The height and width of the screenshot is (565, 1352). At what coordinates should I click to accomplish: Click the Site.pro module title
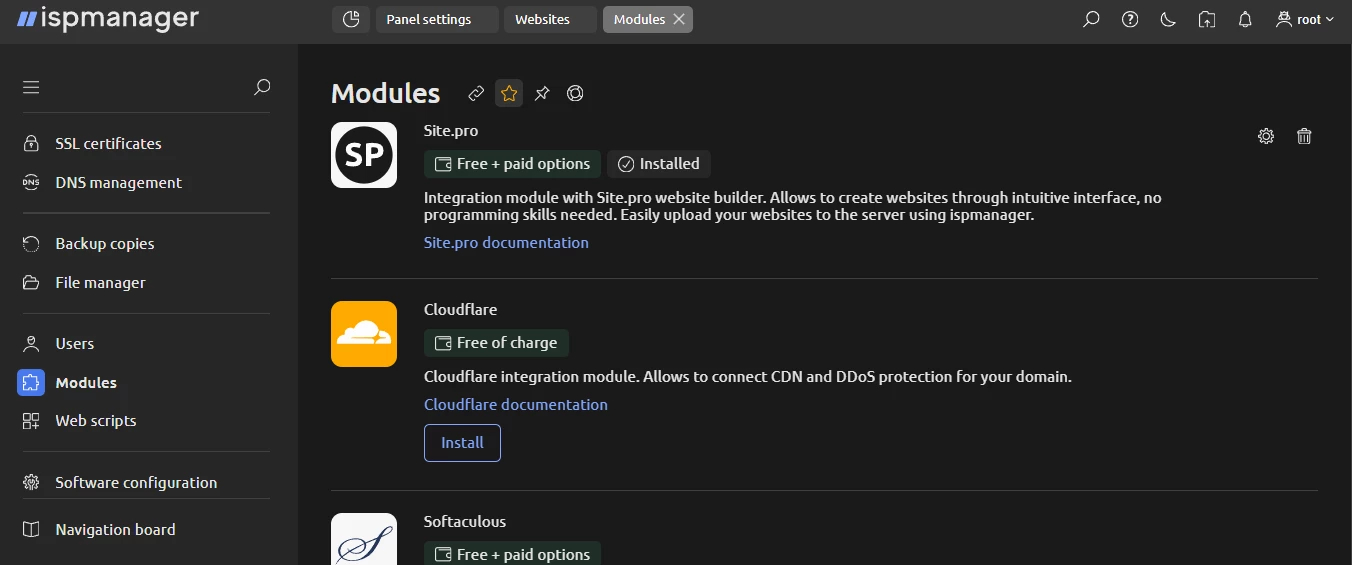(x=451, y=130)
